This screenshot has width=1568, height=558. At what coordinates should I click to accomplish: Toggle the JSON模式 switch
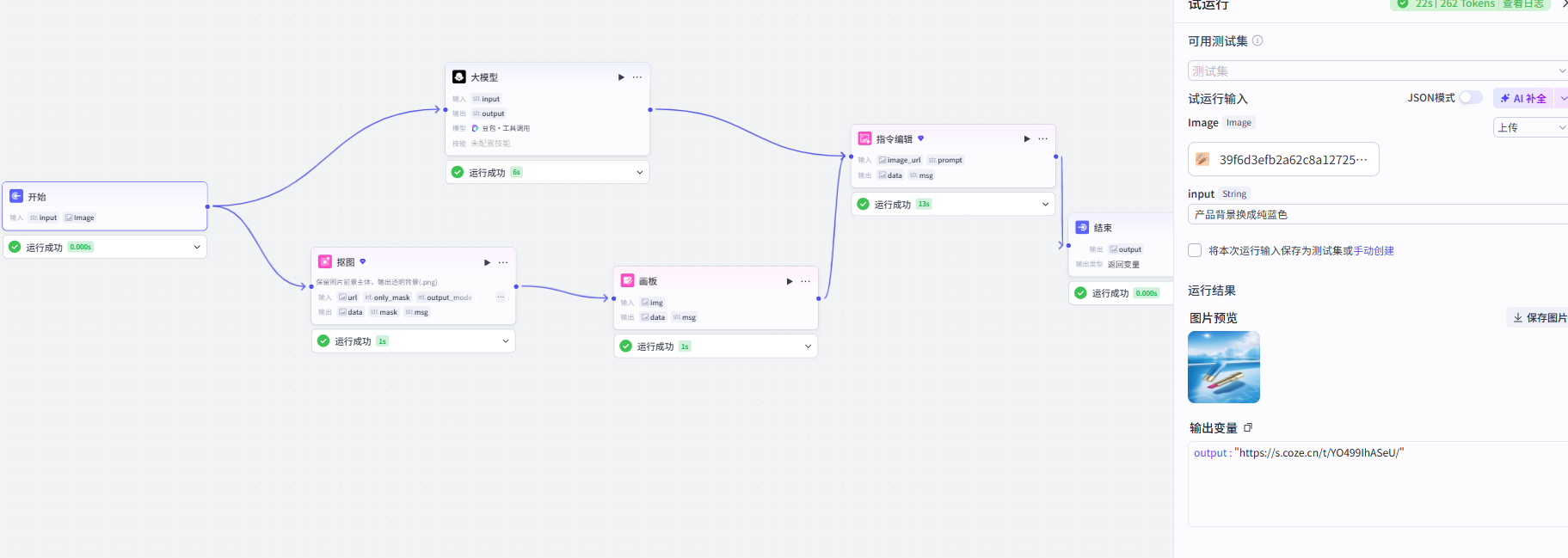coord(1471,97)
